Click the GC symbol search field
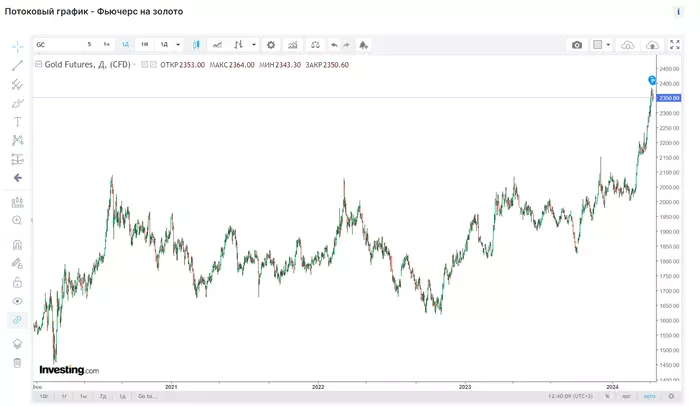700x407 pixels. tap(57, 45)
